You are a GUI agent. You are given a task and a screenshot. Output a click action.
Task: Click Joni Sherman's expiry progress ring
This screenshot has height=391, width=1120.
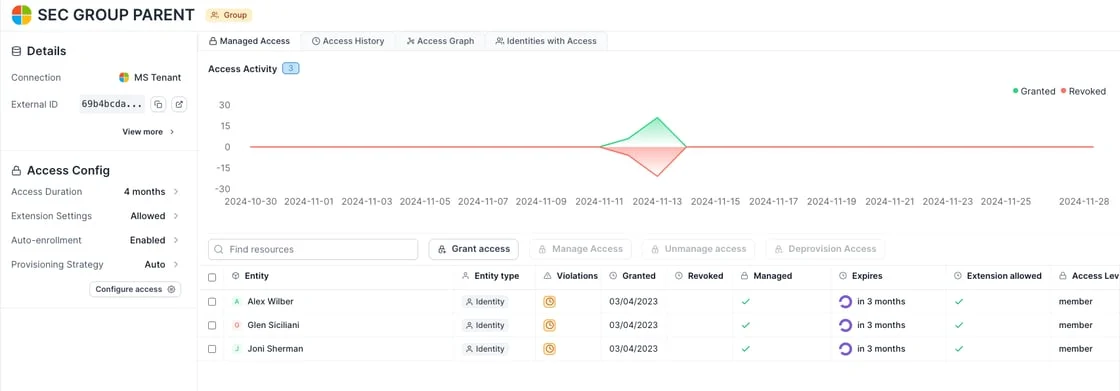(x=845, y=349)
